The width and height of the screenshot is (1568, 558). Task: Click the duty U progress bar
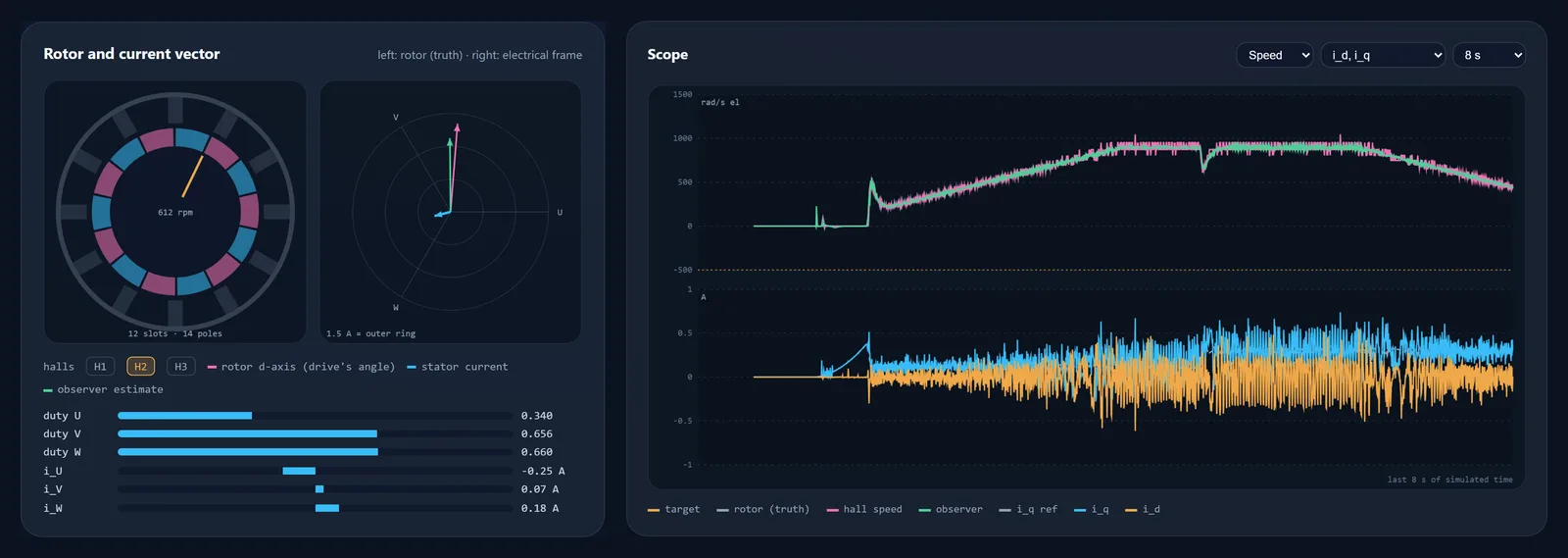point(315,416)
